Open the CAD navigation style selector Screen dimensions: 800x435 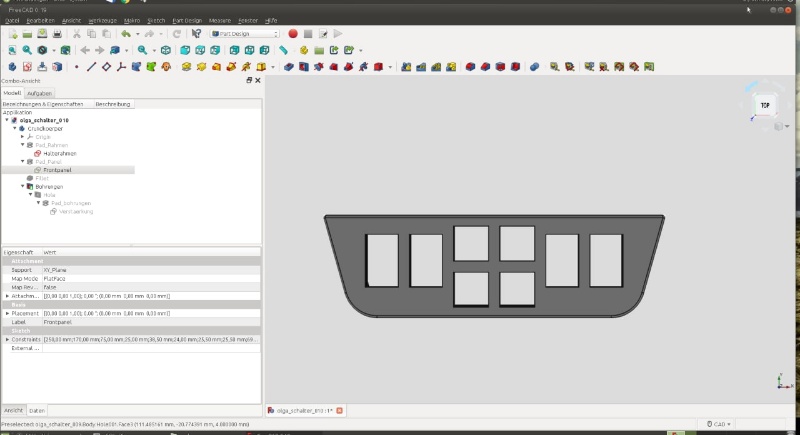point(719,424)
